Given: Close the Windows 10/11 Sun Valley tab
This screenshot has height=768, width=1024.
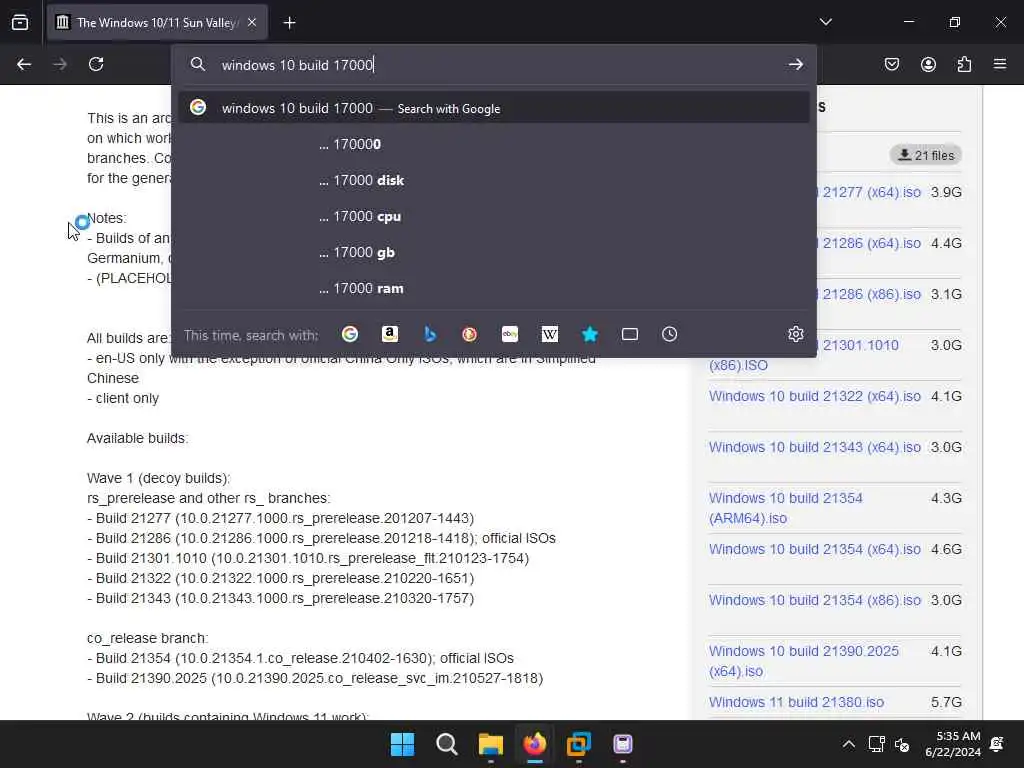Looking at the screenshot, I should click(x=251, y=22).
